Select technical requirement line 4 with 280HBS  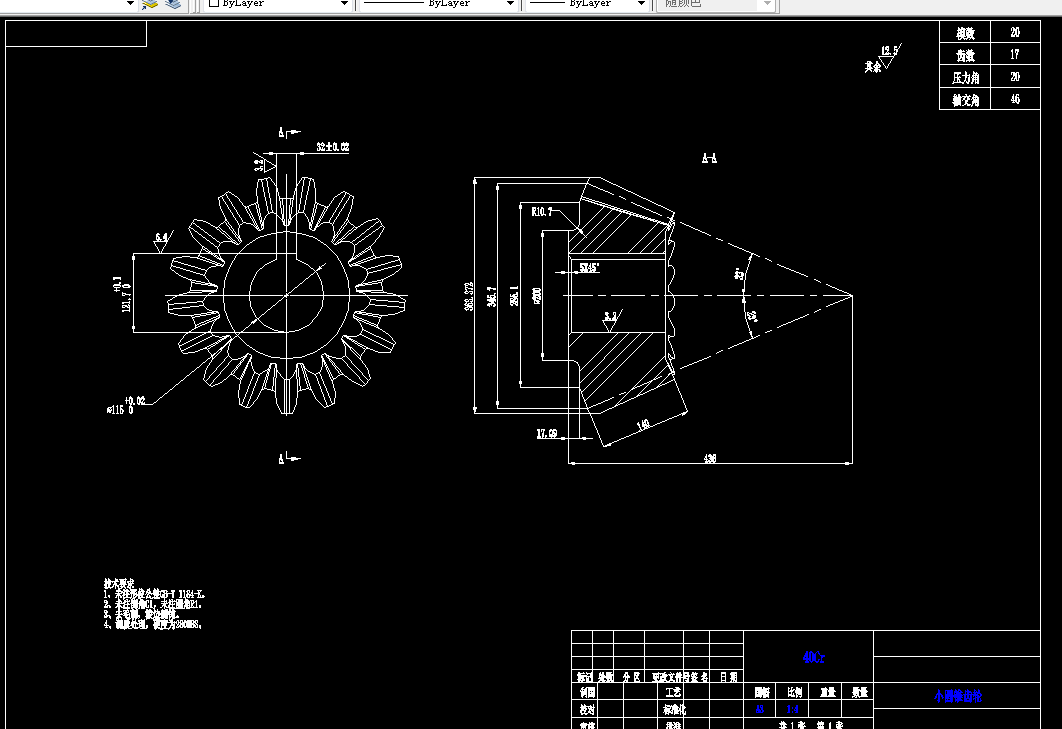(x=152, y=625)
